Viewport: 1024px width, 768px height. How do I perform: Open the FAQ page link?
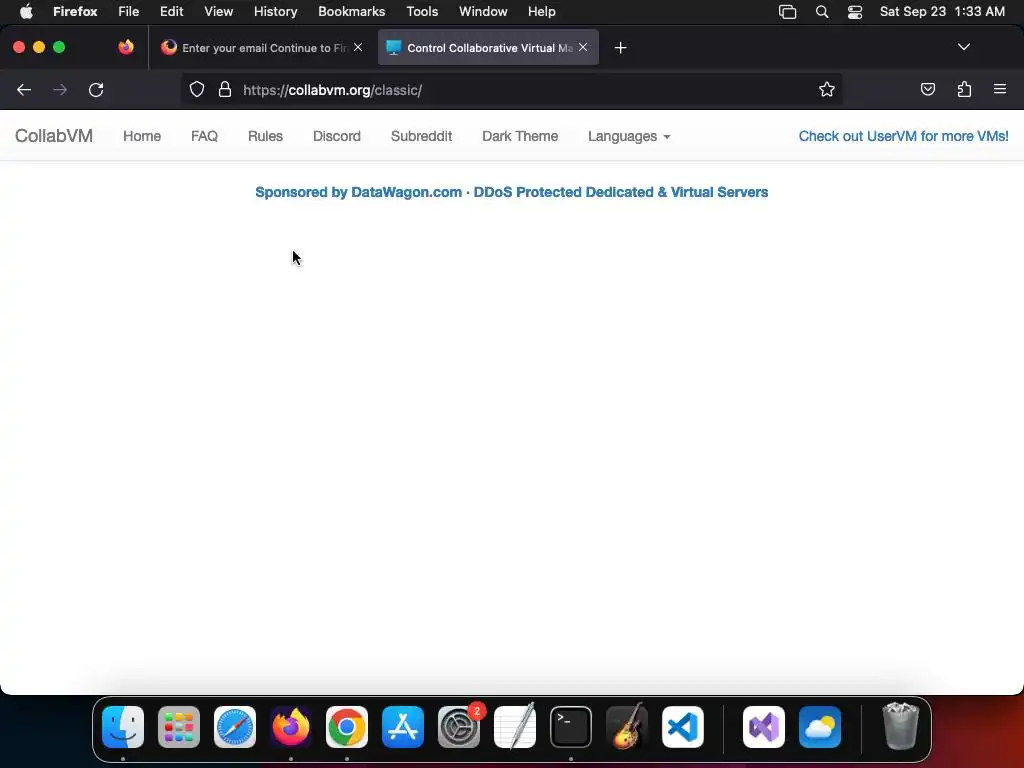click(204, 136)
